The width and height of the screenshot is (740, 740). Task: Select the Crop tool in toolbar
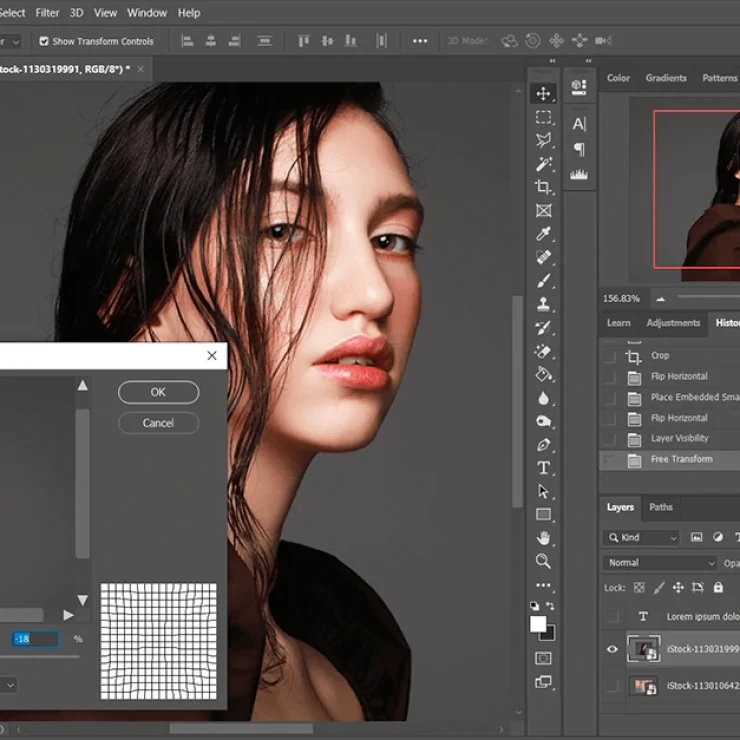(543, 187)
